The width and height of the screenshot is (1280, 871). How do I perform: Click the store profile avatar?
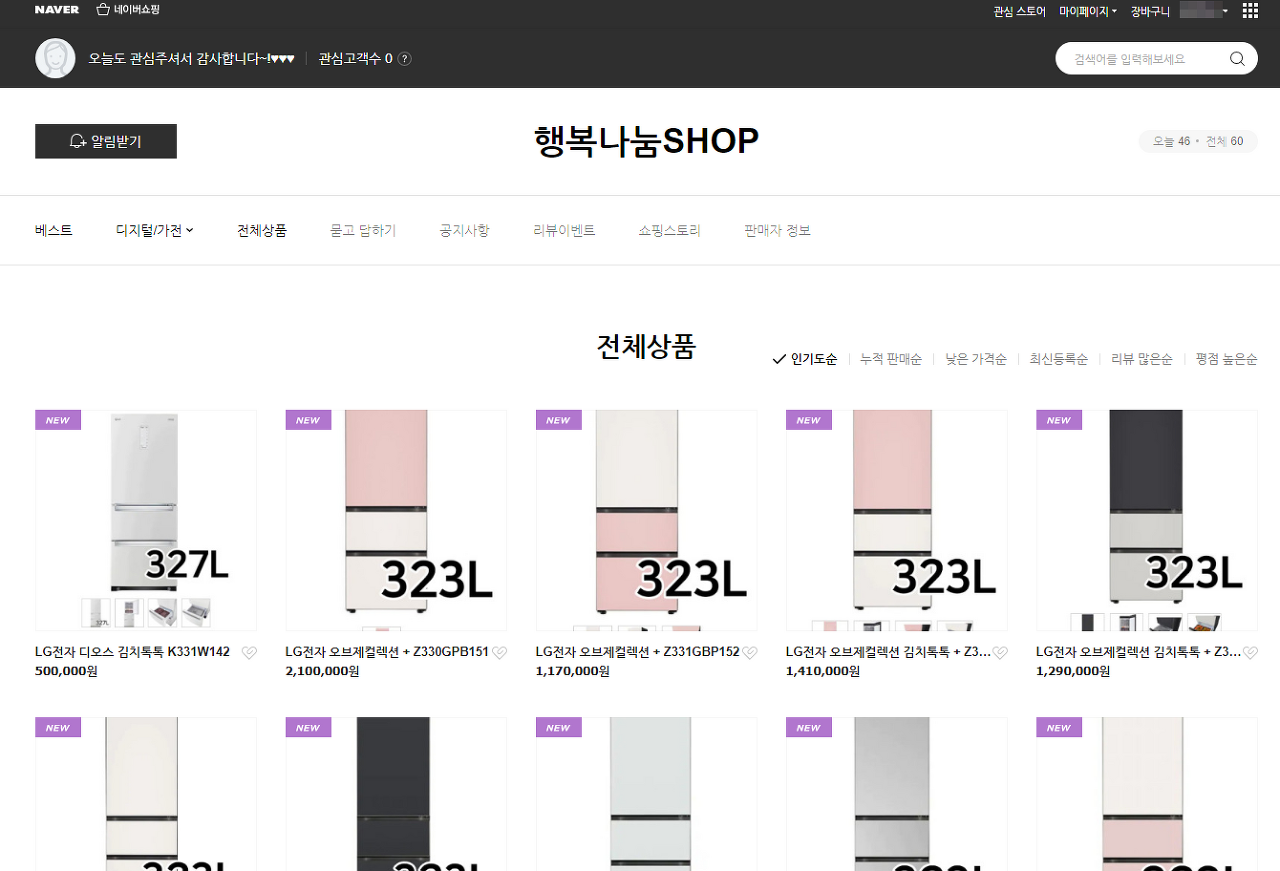pos(55,58)
